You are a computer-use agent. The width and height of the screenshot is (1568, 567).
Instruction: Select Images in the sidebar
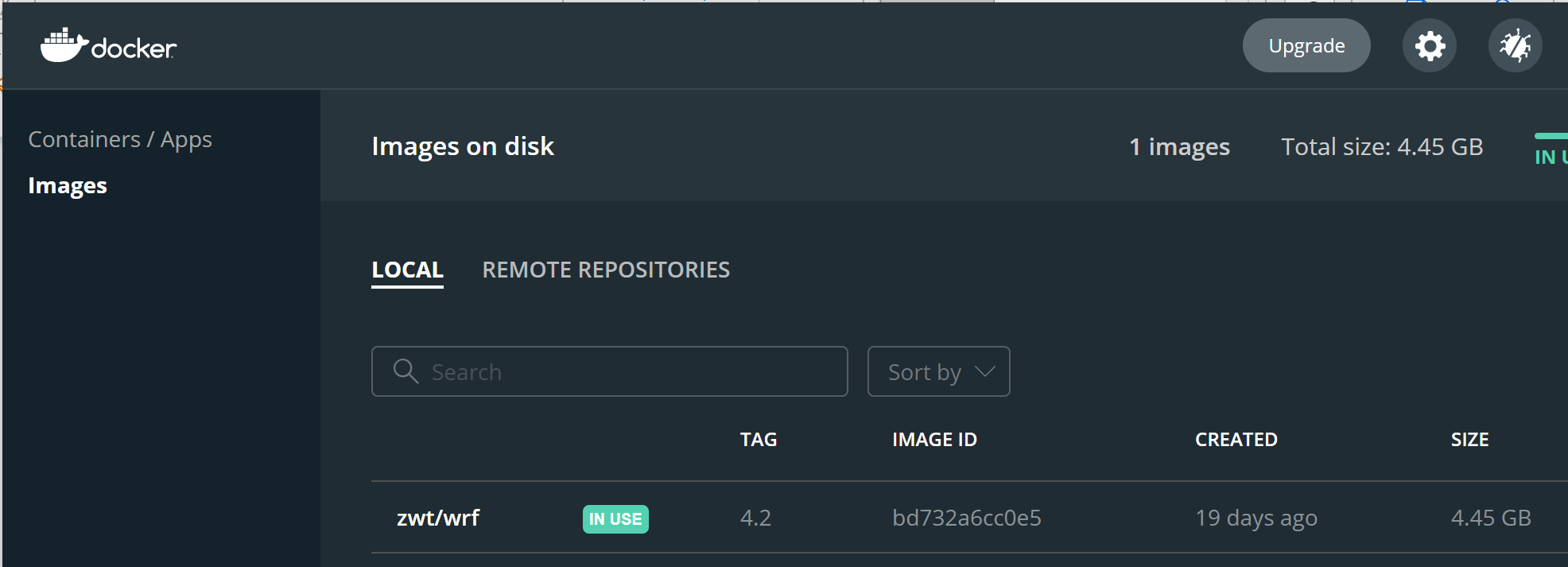tap(68, 185)
